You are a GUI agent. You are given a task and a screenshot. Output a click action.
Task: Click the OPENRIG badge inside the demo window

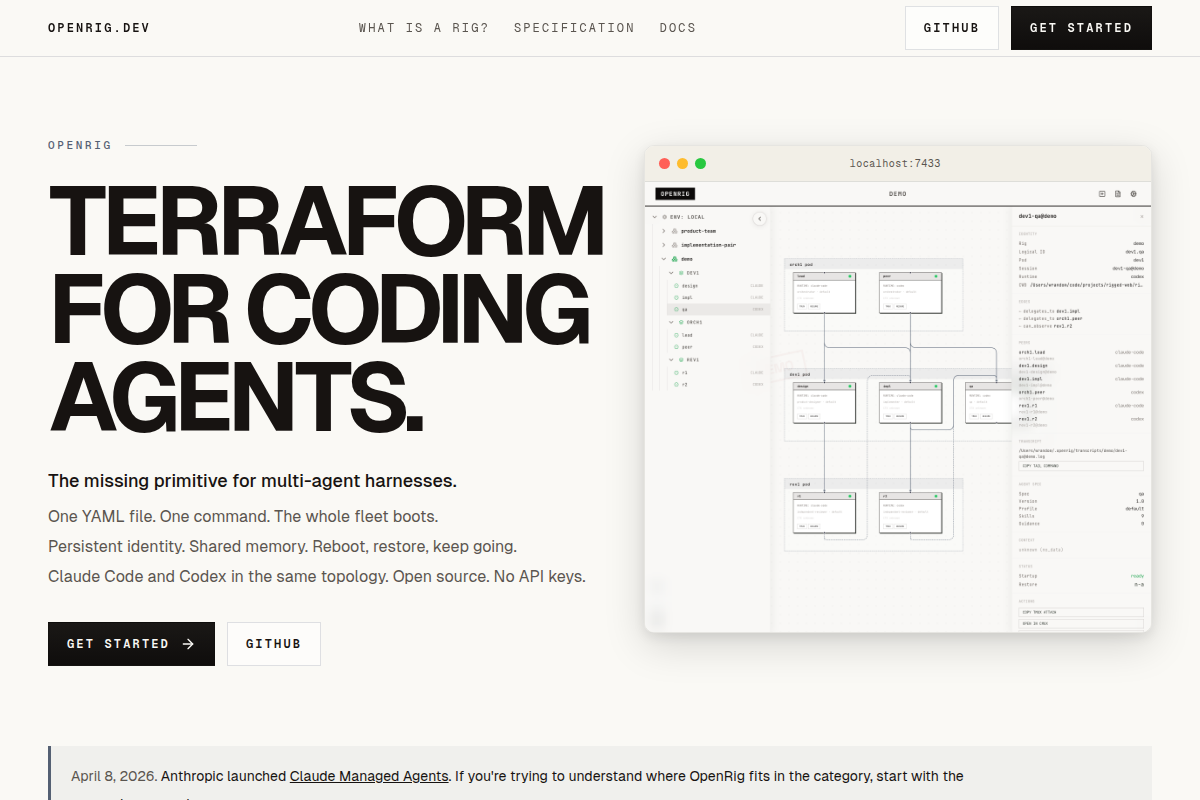675,194
